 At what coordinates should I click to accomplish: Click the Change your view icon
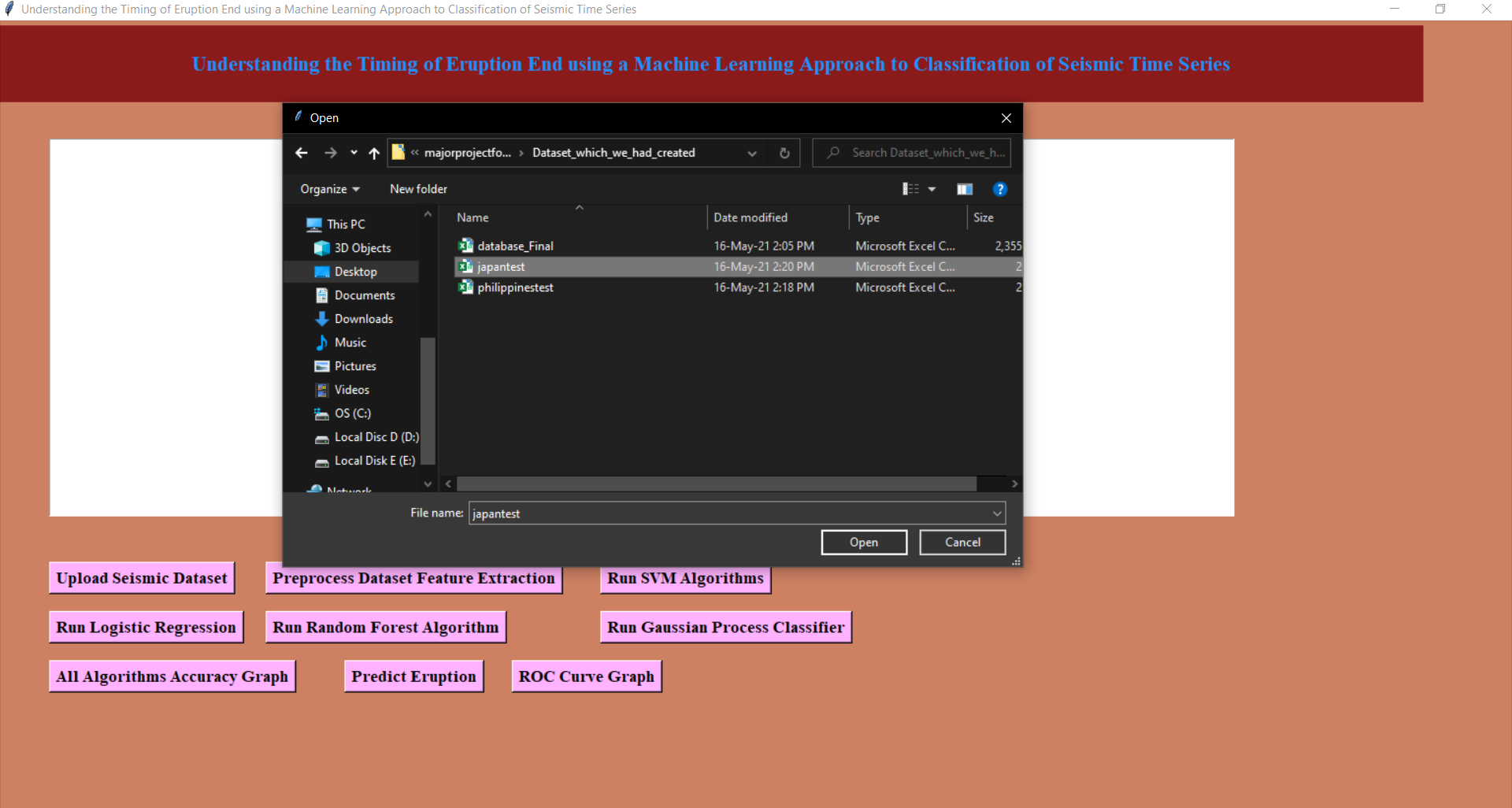(910, 189)
